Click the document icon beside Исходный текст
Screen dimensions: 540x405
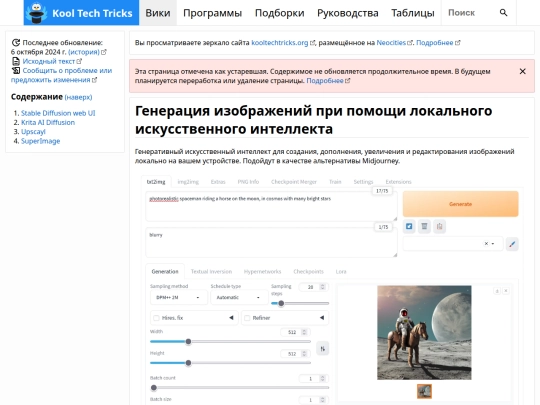click(16, 61)
